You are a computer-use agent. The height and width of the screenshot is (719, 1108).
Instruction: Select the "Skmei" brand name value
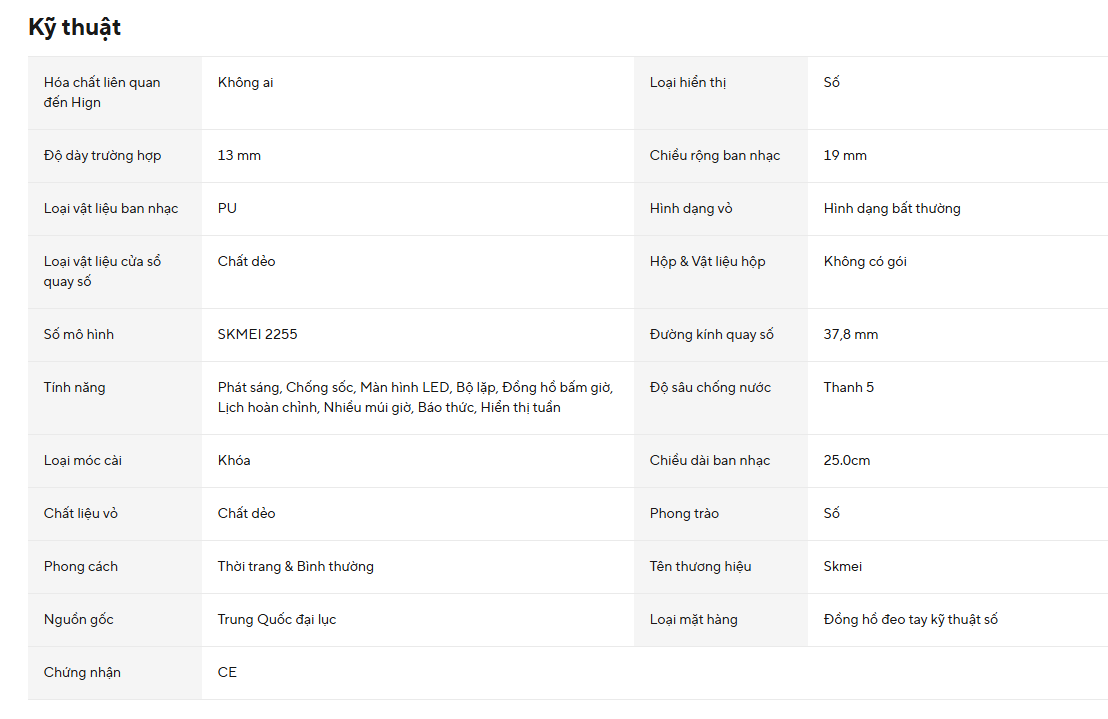pos(842,566)
